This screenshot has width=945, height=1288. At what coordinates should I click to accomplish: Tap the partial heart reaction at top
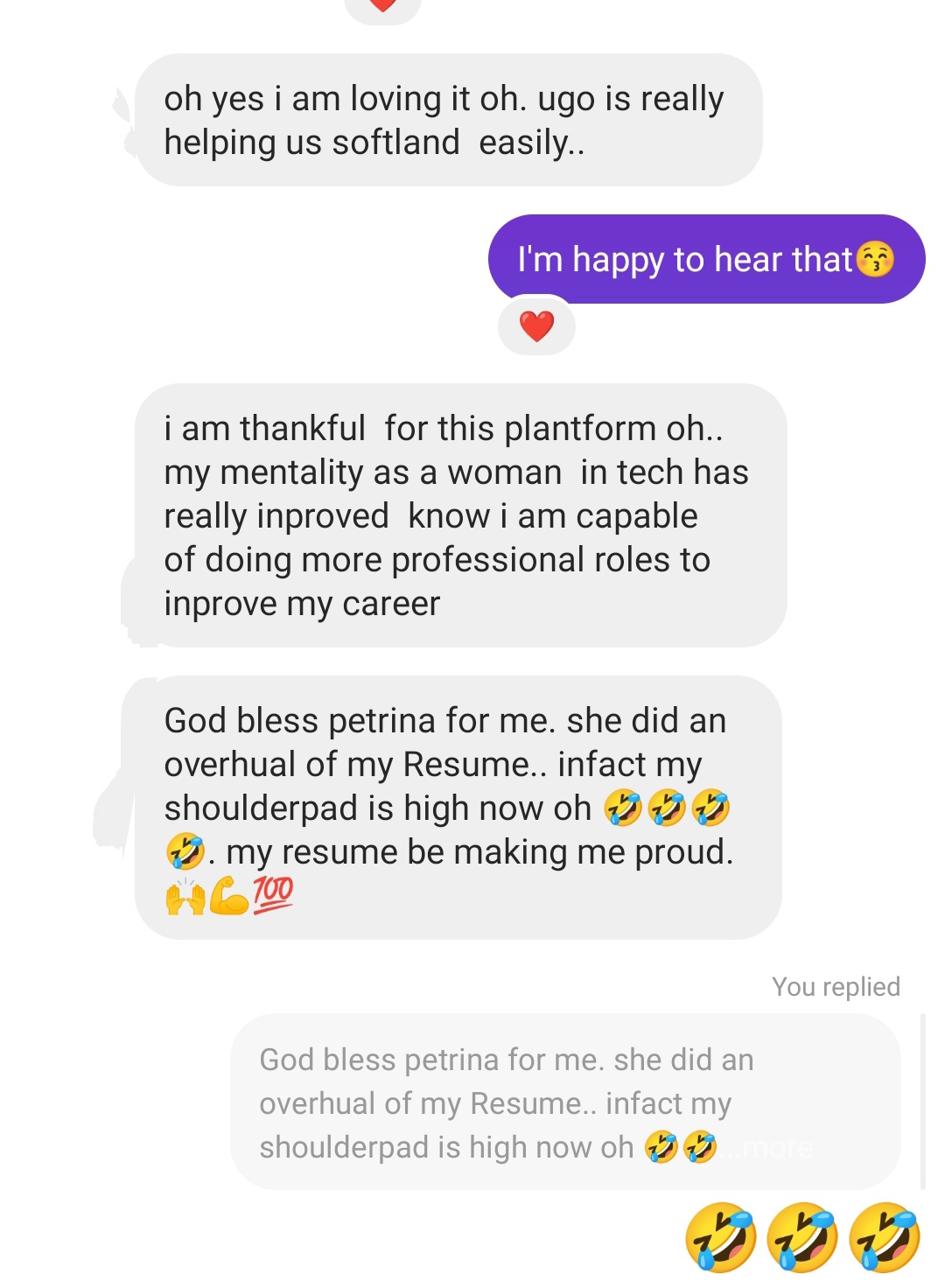pos(383,7)
